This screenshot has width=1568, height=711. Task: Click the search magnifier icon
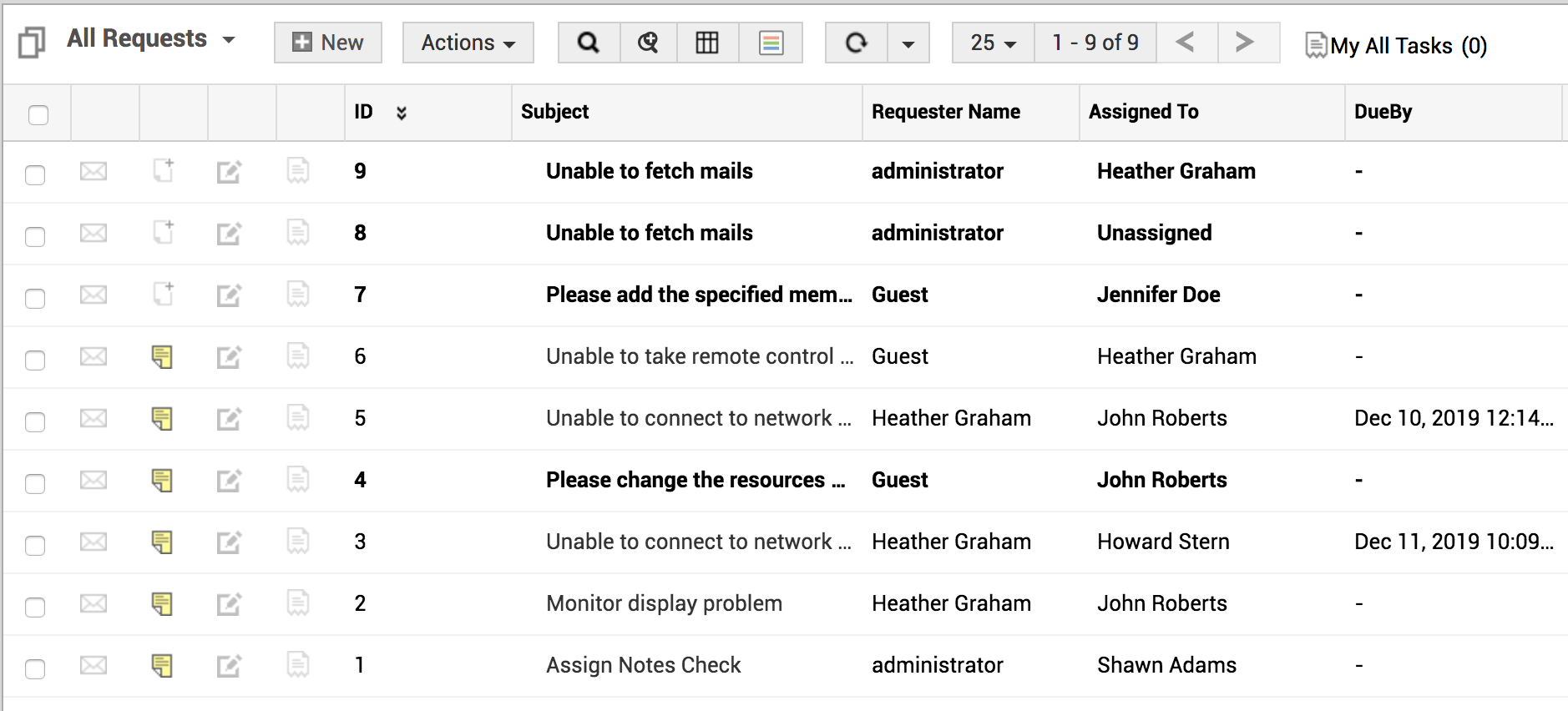589,43
